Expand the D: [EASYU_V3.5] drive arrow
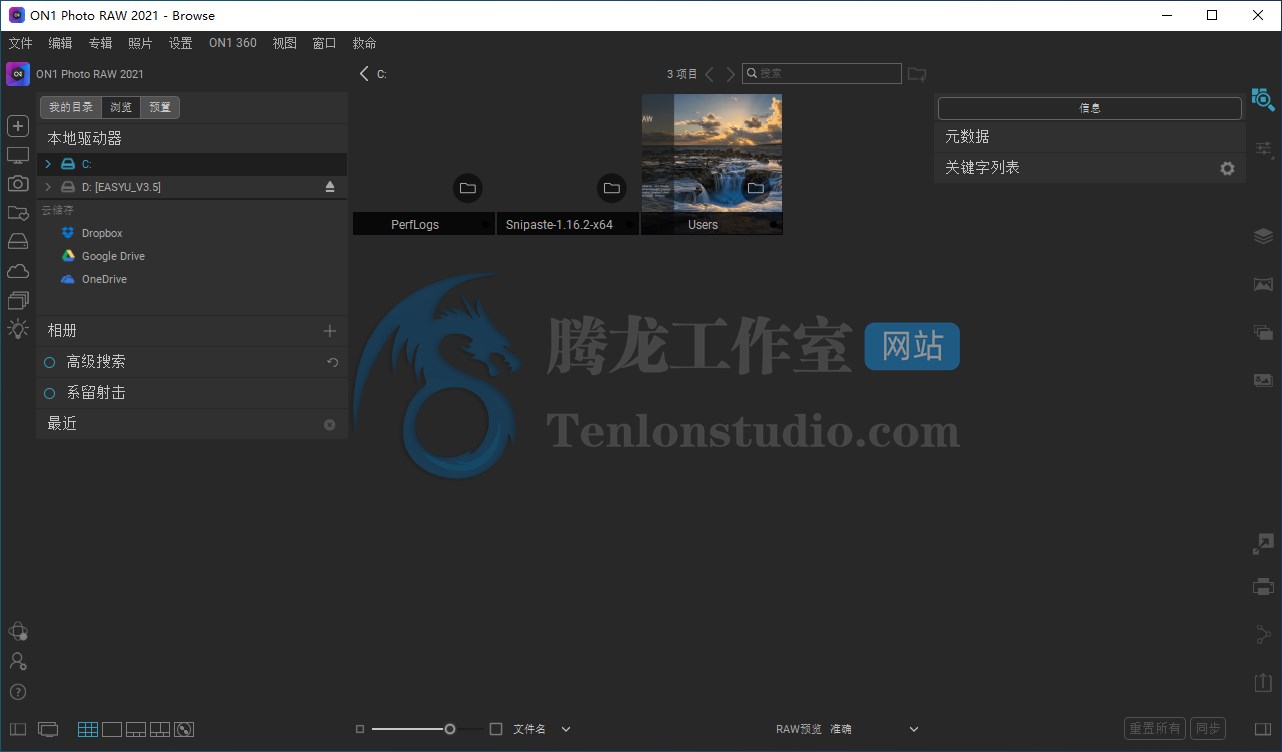 48,187
